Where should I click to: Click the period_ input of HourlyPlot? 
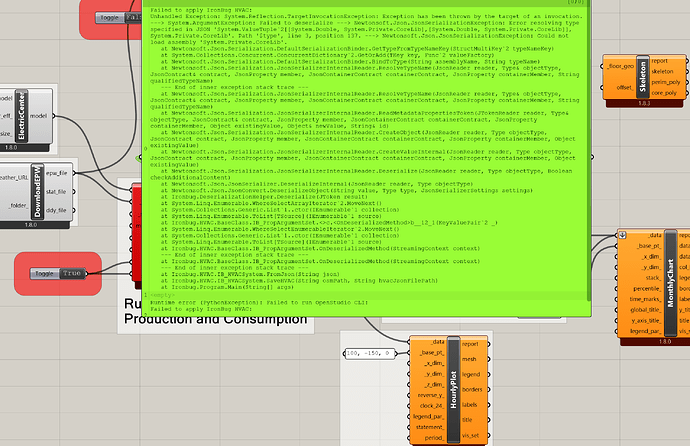tap(435, 438)
